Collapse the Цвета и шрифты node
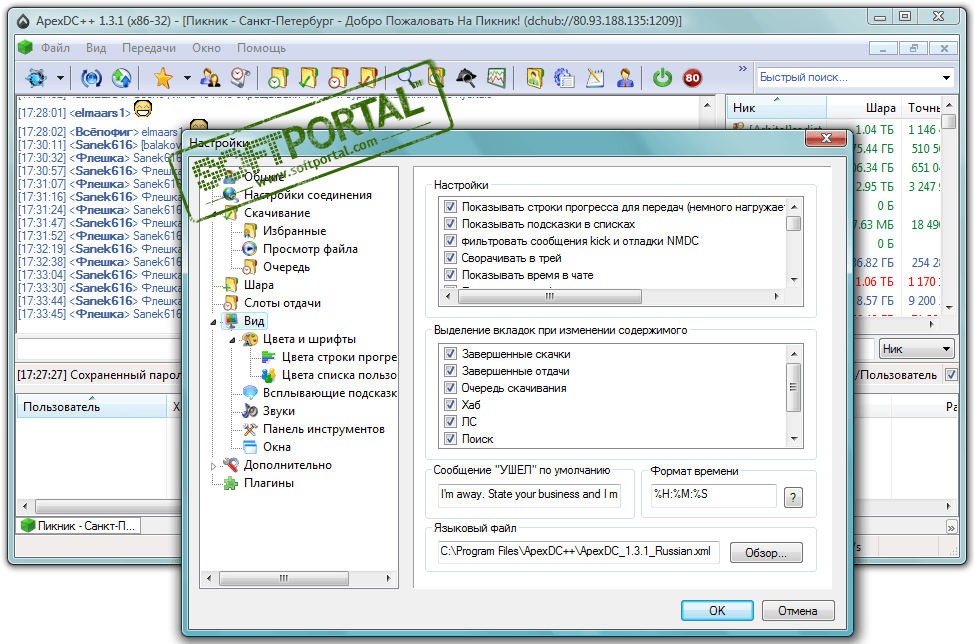This screenshot has width=974, height=644. [x=232, y=340]
